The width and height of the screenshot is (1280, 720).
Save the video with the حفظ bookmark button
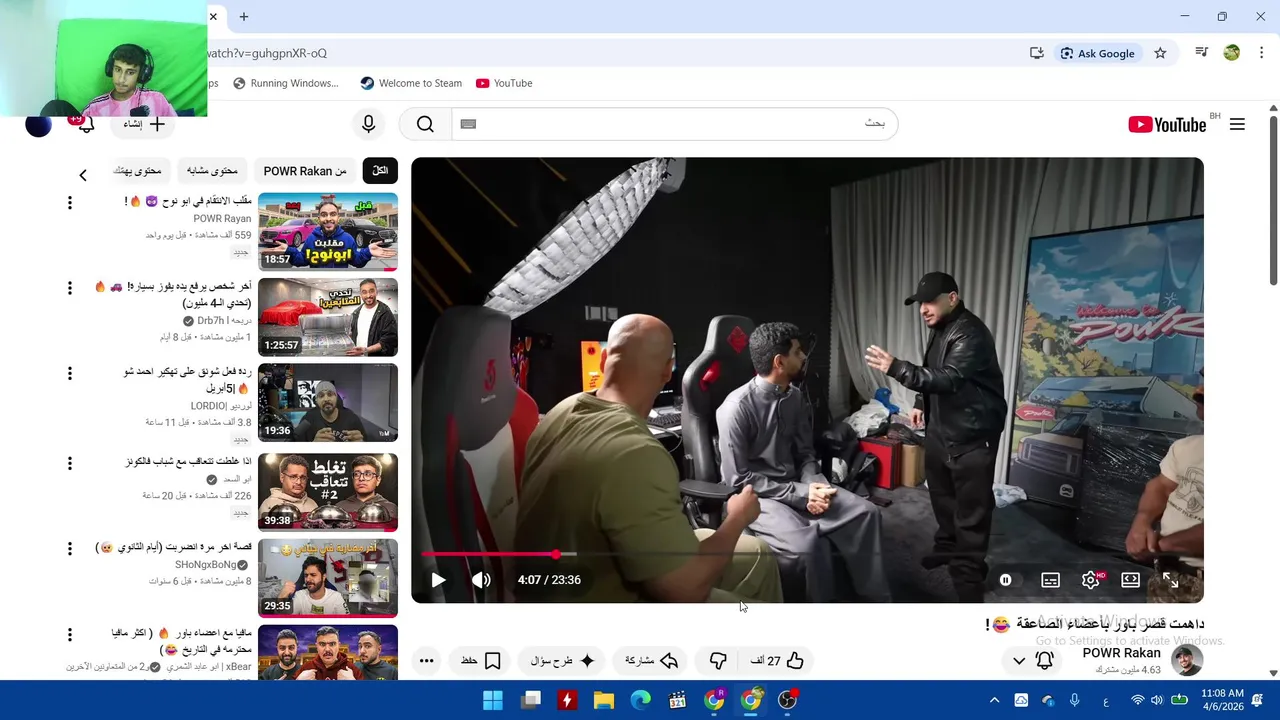[481, 661]
